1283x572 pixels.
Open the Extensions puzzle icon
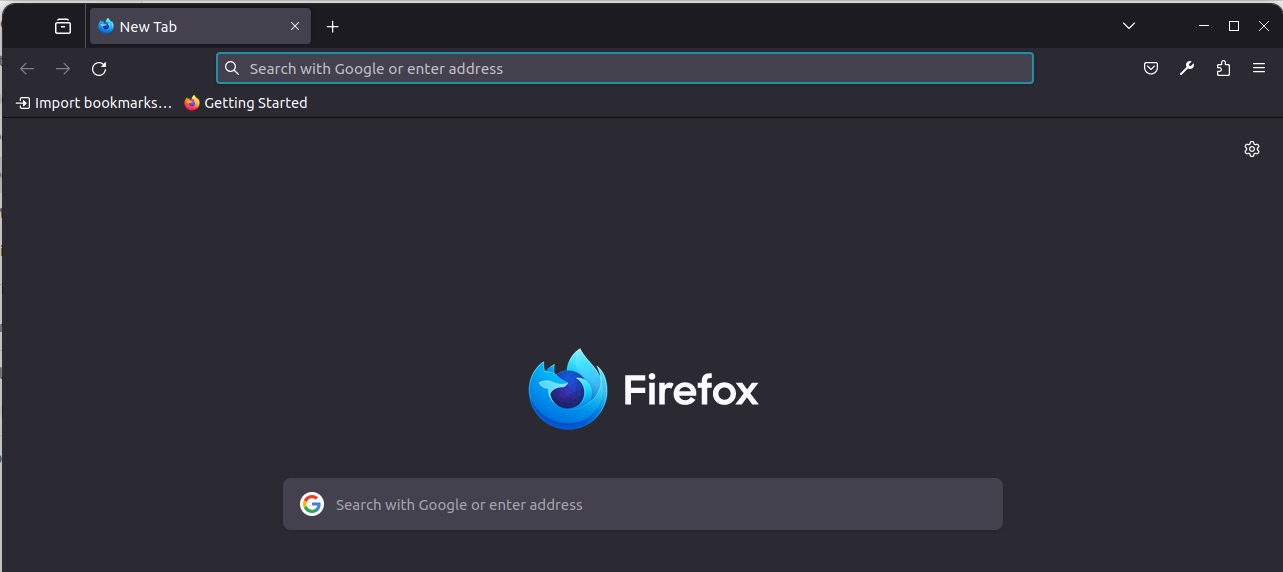point(1223,68)
